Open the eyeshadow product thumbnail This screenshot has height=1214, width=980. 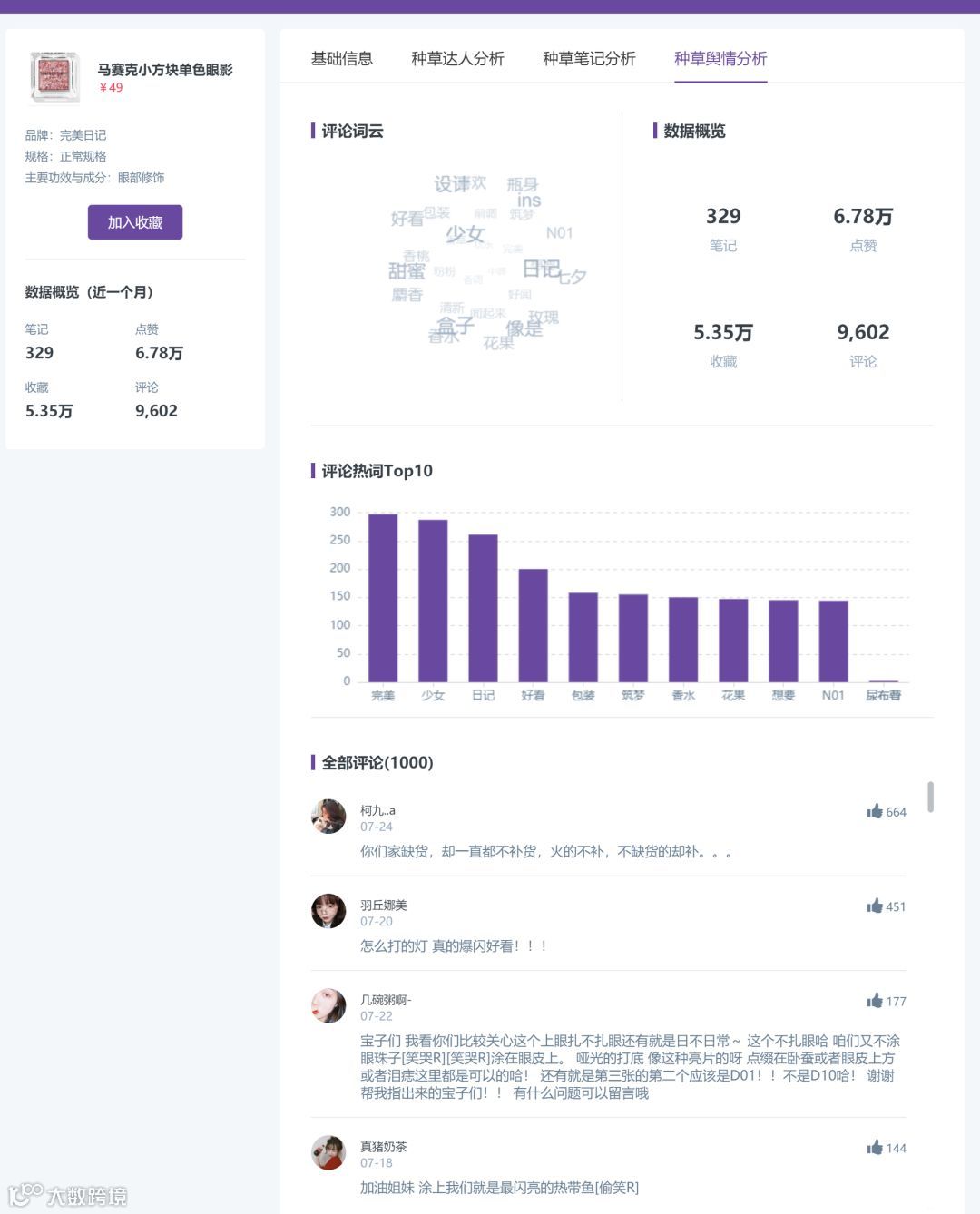point(55,77)
